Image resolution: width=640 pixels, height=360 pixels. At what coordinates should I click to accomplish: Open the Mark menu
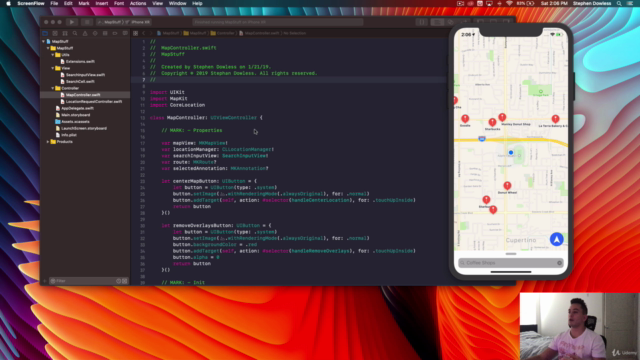tap(84, 3)
